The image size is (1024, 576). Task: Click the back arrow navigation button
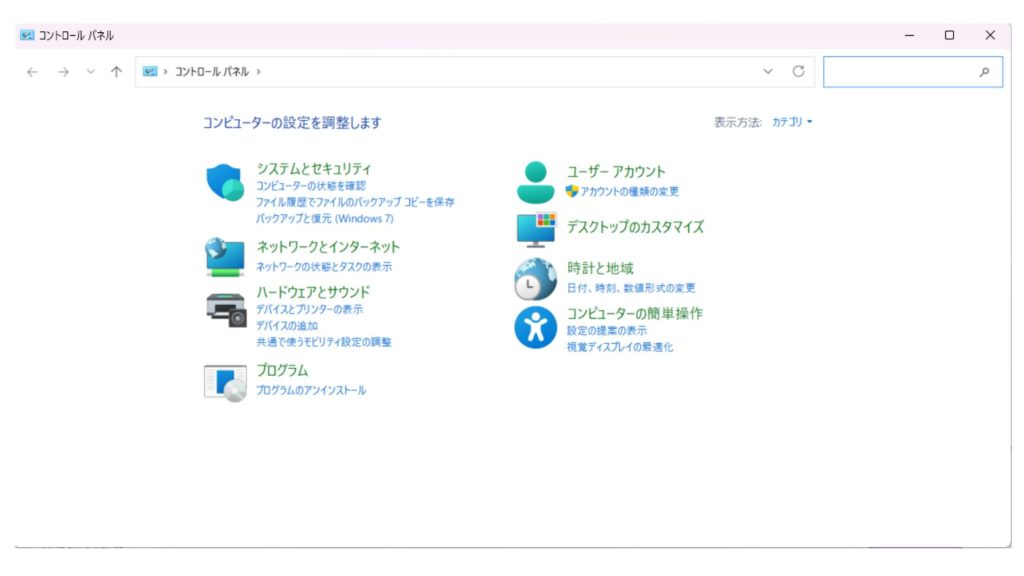32,72
